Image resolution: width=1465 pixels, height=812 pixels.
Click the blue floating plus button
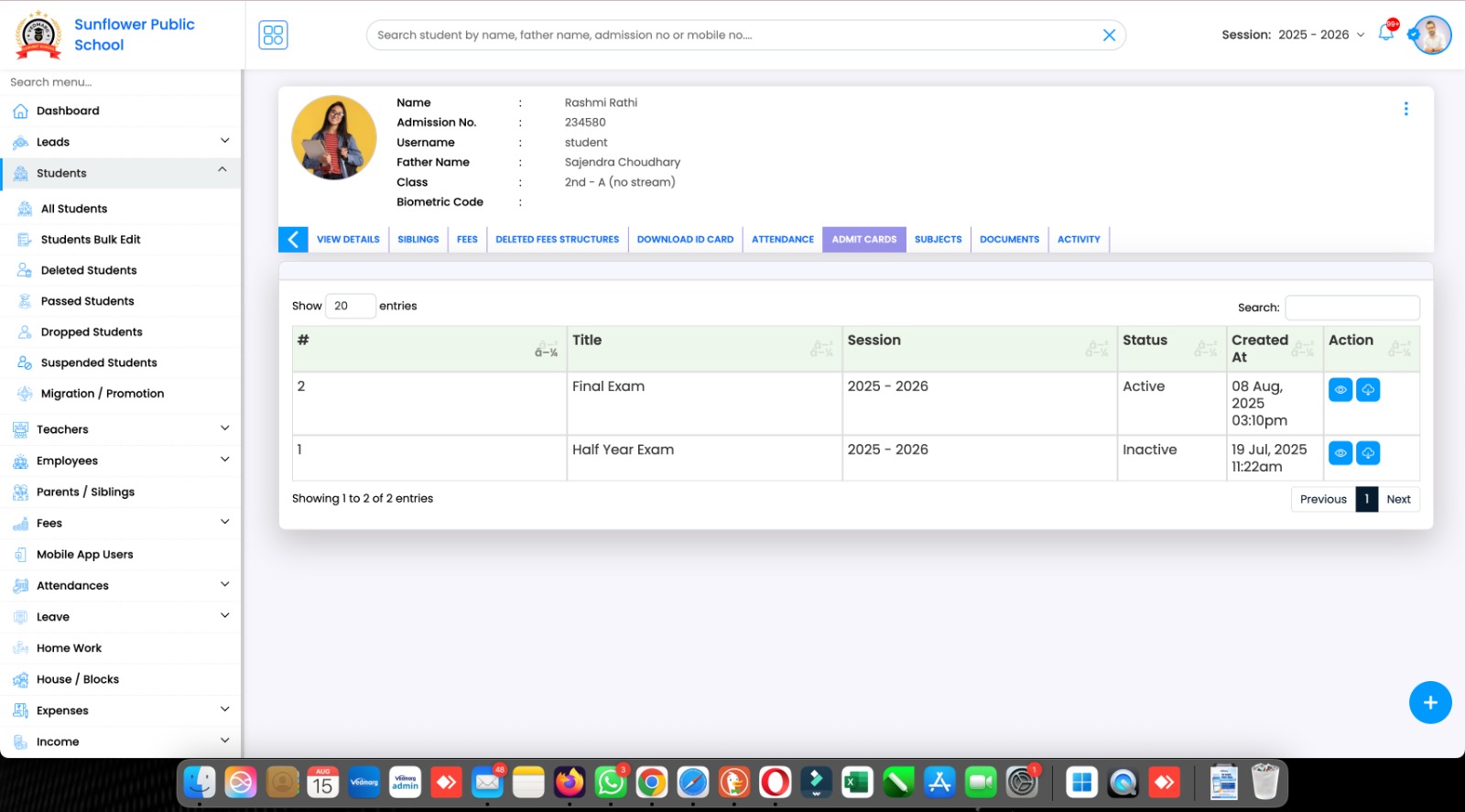pos(1429,702)
